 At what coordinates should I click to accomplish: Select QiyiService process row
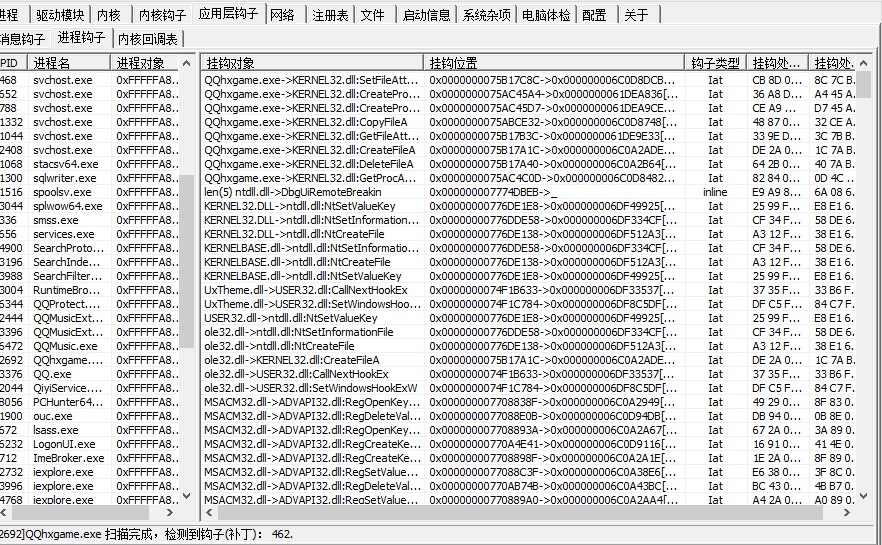point(89,388)
